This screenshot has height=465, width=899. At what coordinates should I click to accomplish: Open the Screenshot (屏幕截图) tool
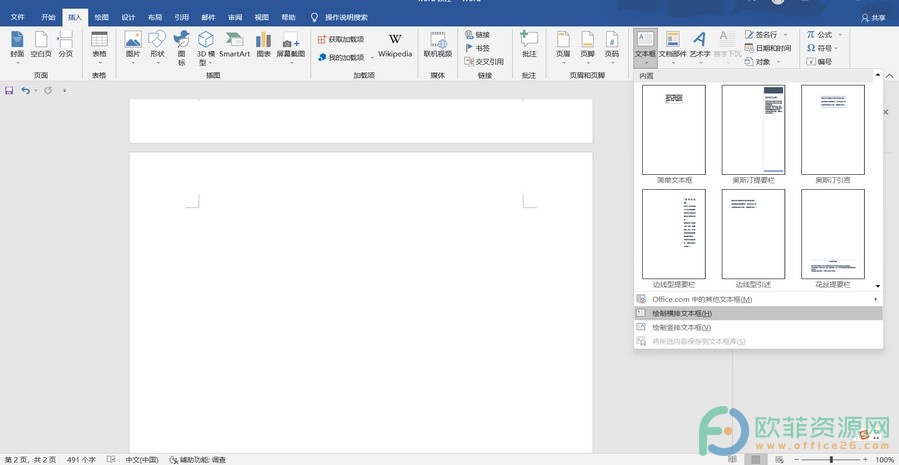pyautogui.click(x=291, y=47)
